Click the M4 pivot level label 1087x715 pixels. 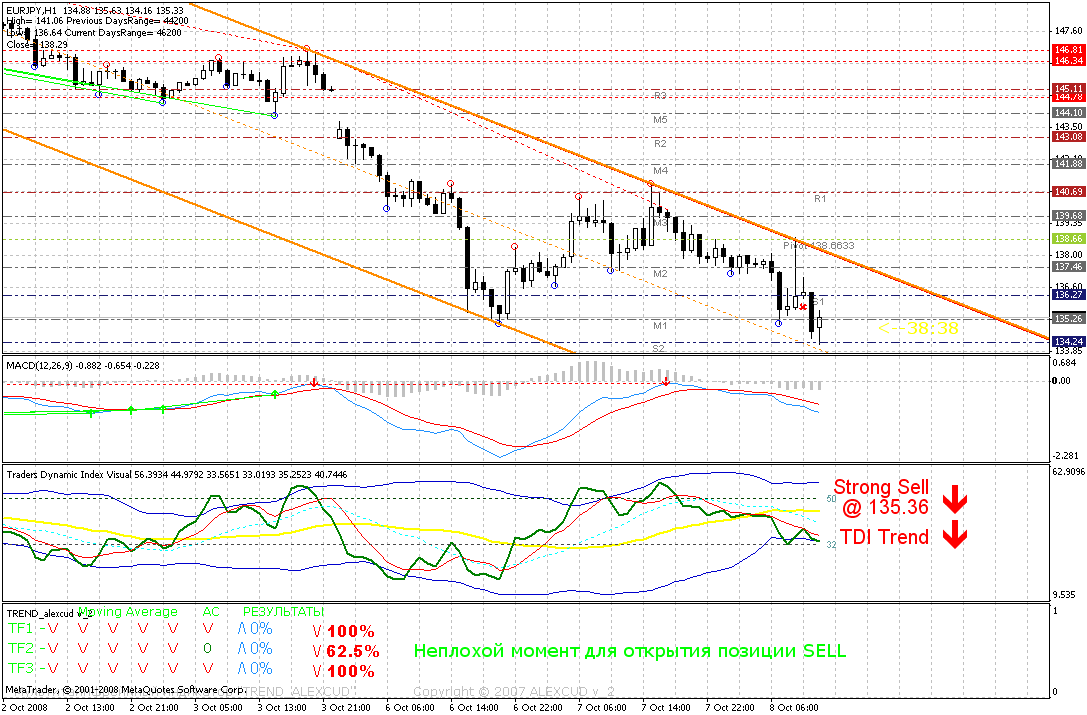coord(660,171)
